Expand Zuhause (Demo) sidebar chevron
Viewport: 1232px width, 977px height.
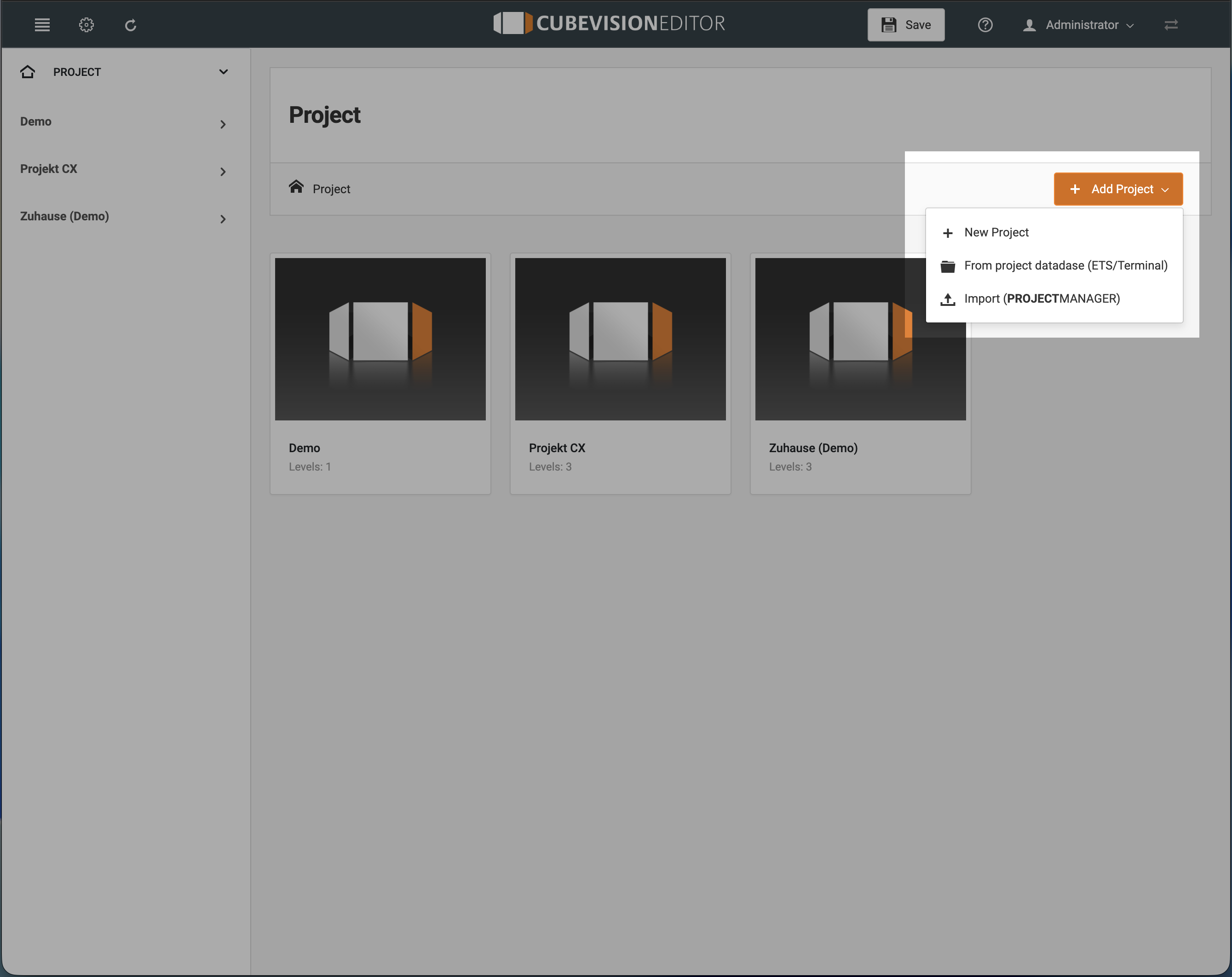(x=223, y=219)
